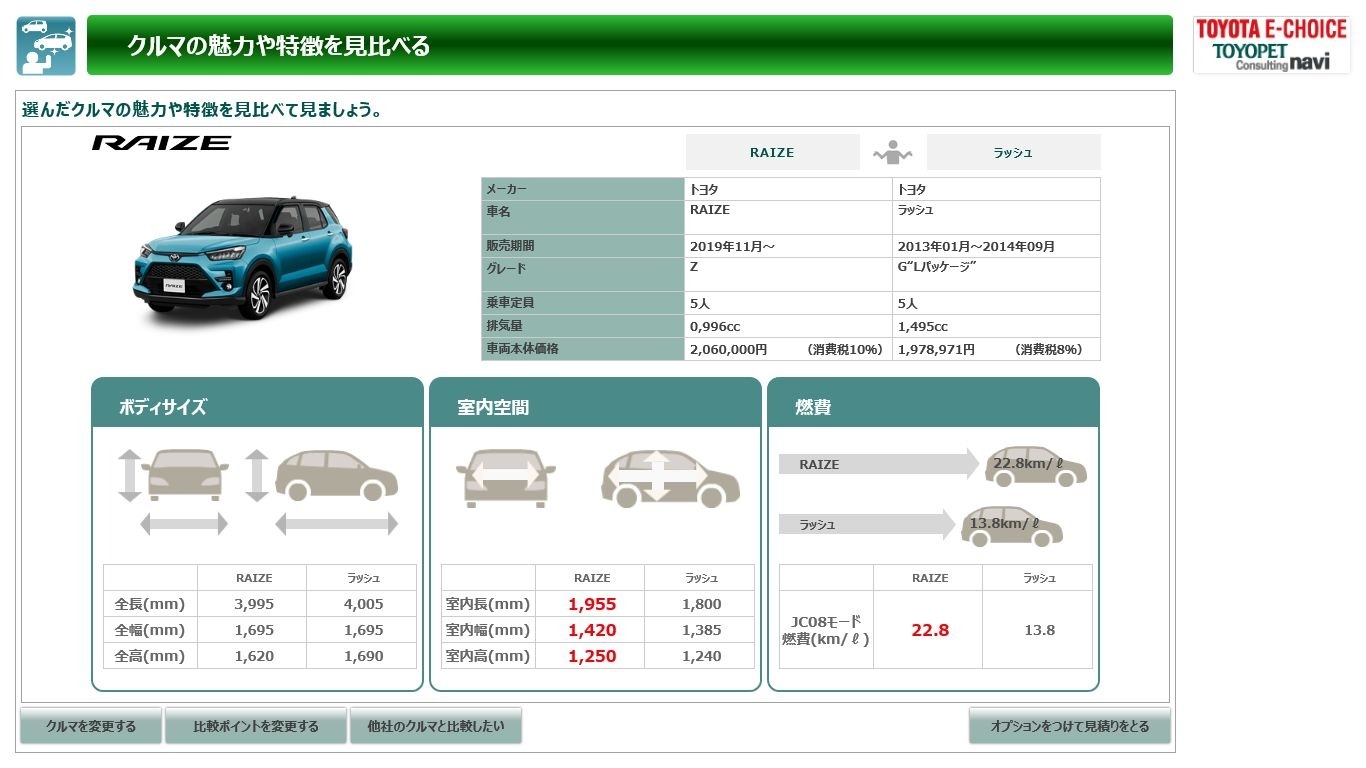Click the 乗車定員 row label
The image size is (1366, 768).
point(583,303)
